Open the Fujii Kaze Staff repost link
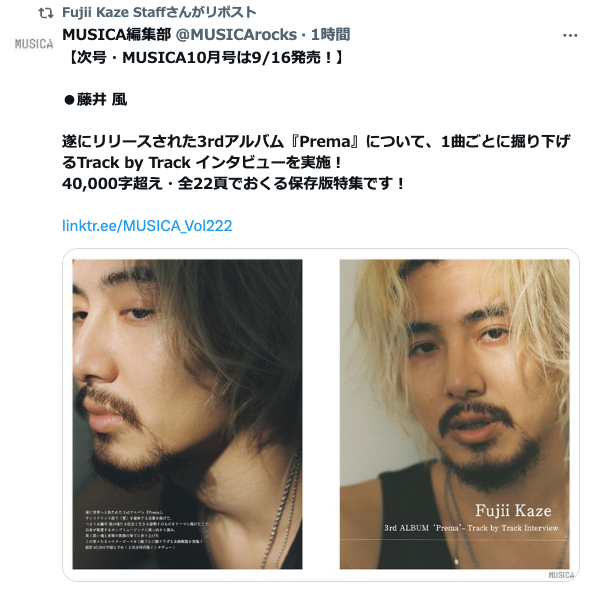 click(x=159, y=12)
